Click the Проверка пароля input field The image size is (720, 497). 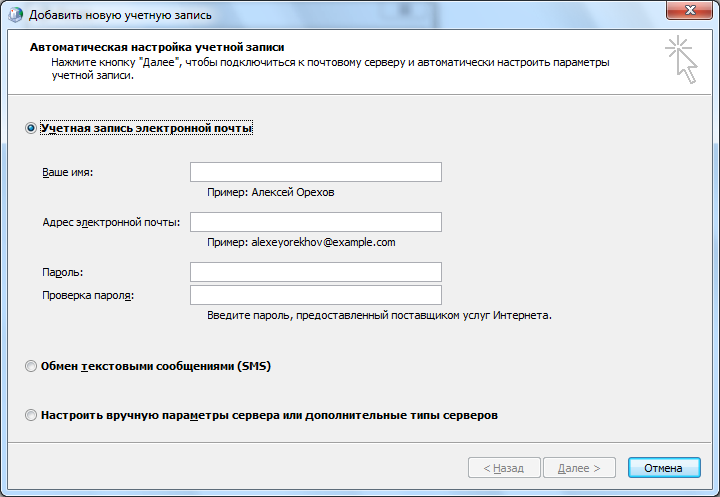point(316,295)
